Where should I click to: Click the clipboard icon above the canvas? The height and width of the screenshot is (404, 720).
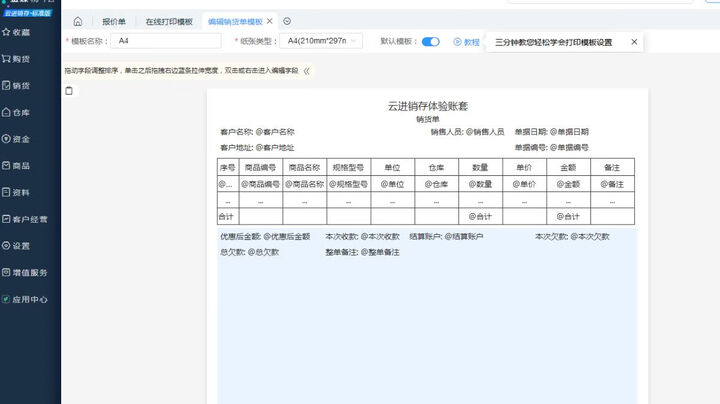tap(69, 91)
